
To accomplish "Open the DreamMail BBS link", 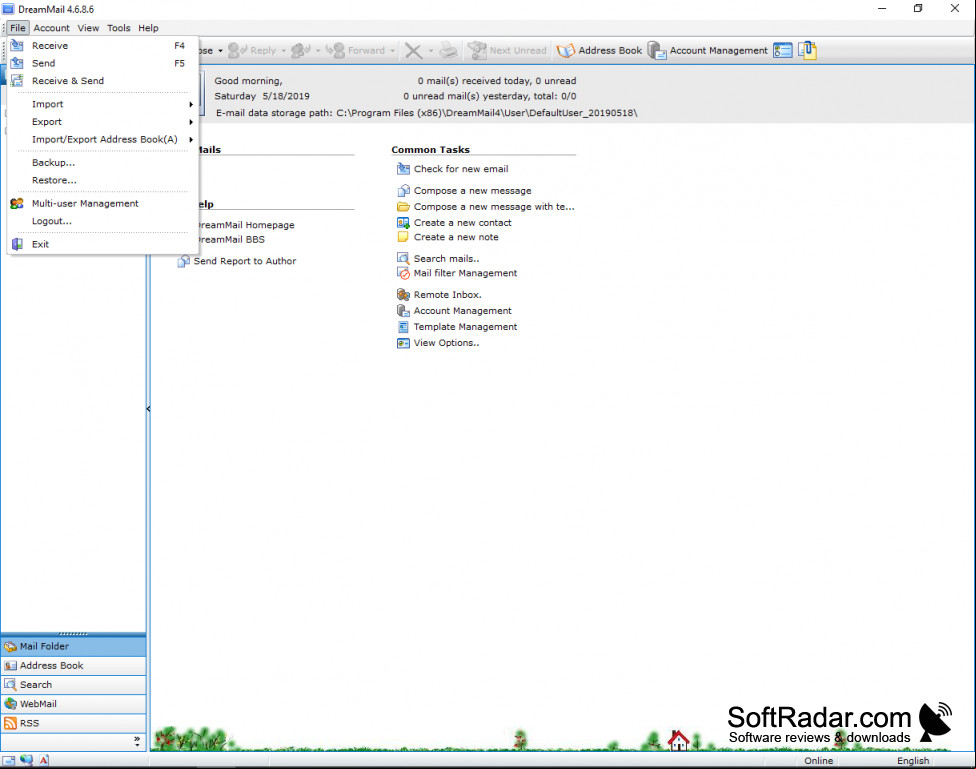I will [x=230, y=239].
